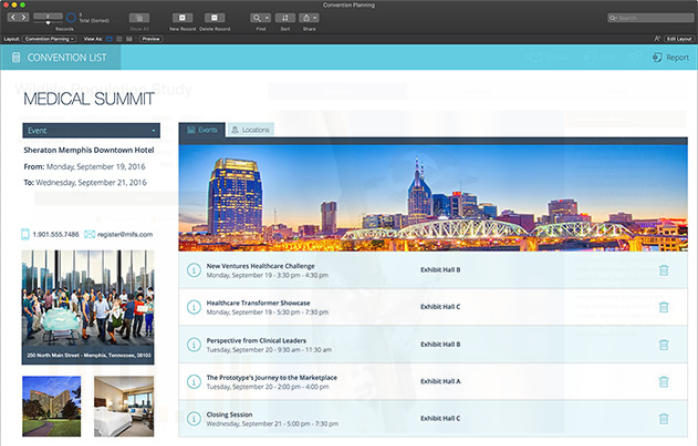Select 'New Ventures Healthcare Challenge' title
698x446 pixels.
click(x=260, y=266)
